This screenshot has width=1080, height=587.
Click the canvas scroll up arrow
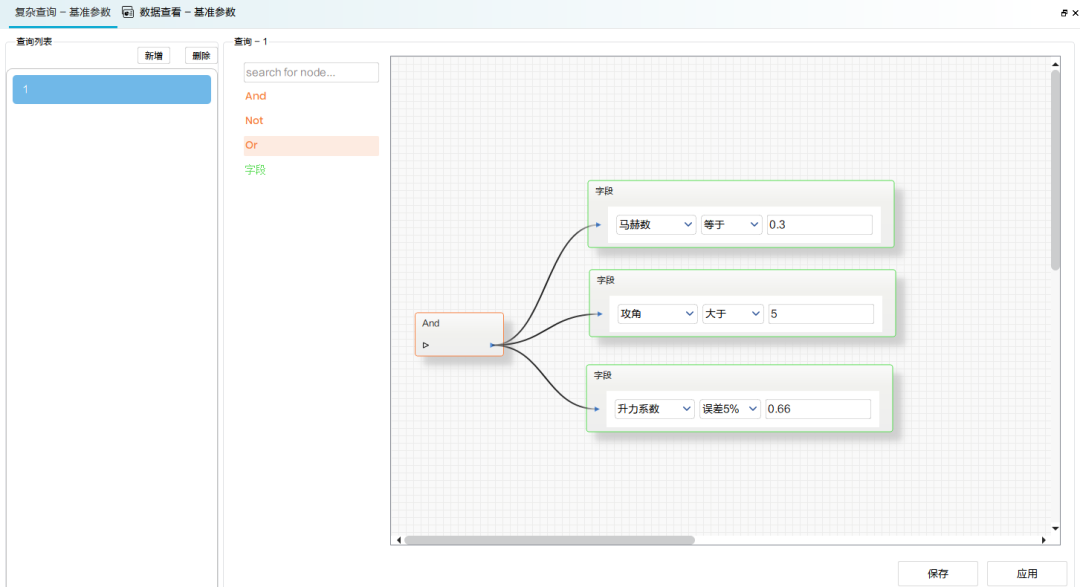coord(1055,64)
